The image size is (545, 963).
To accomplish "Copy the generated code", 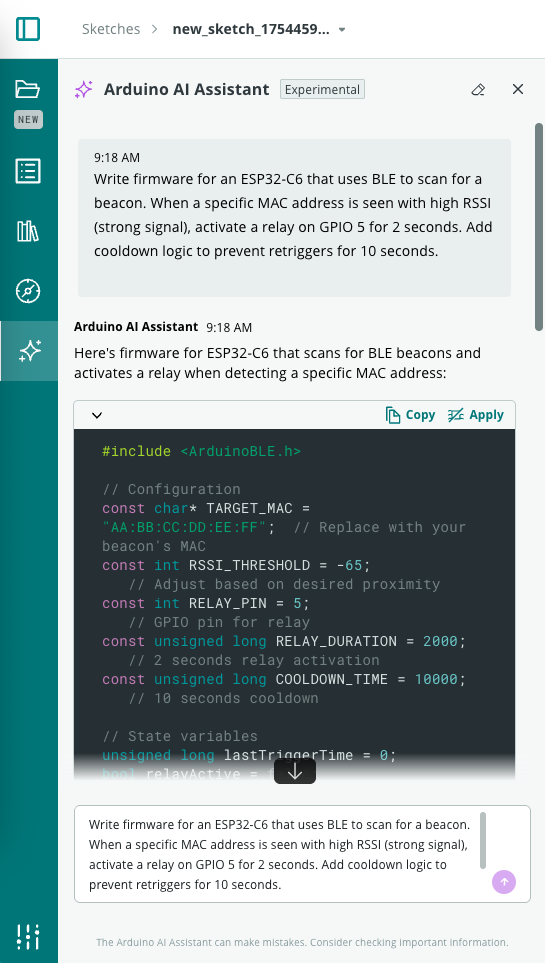I will pos(410,415).
